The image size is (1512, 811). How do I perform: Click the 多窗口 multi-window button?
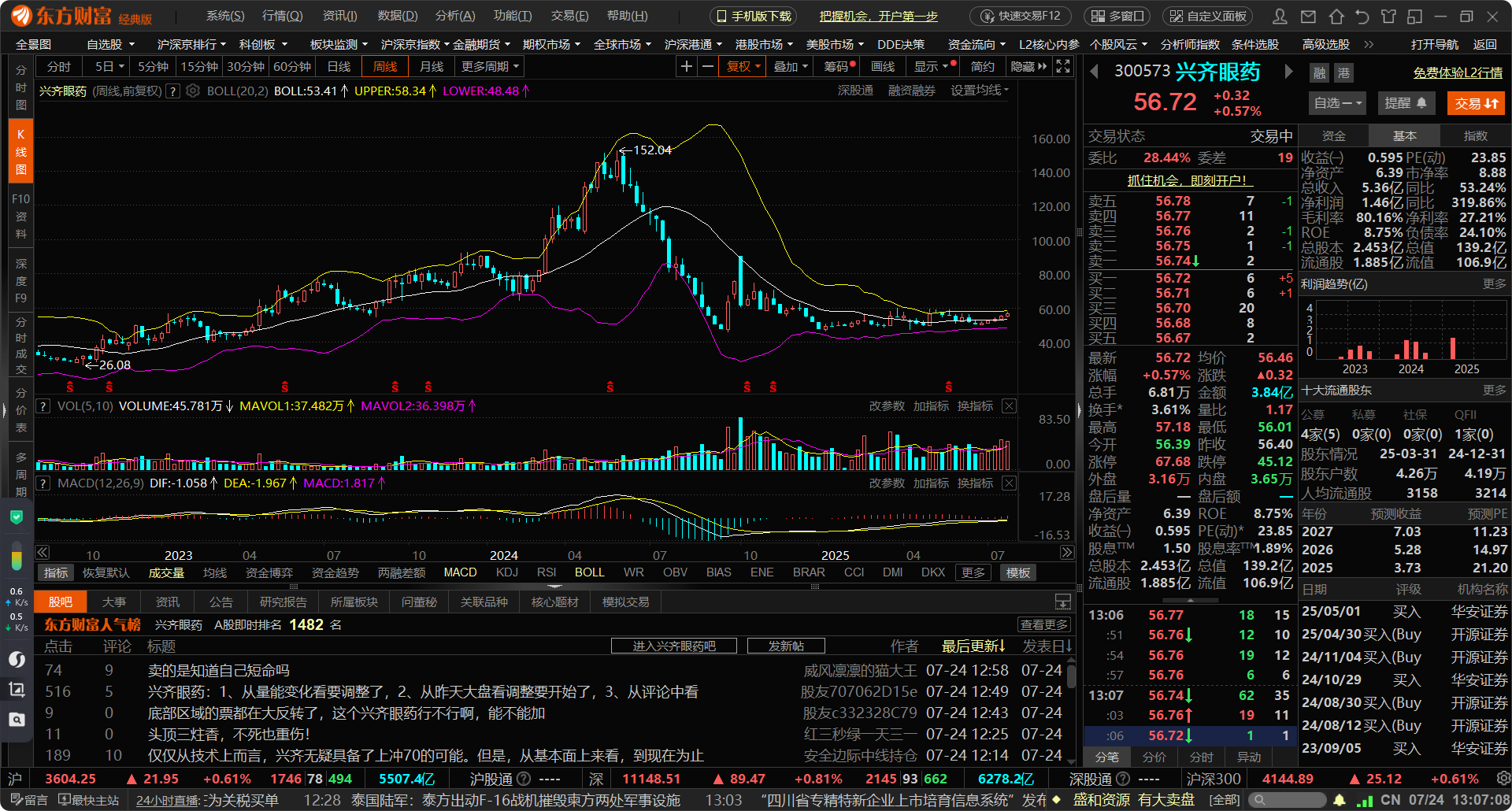point(1118,16)
